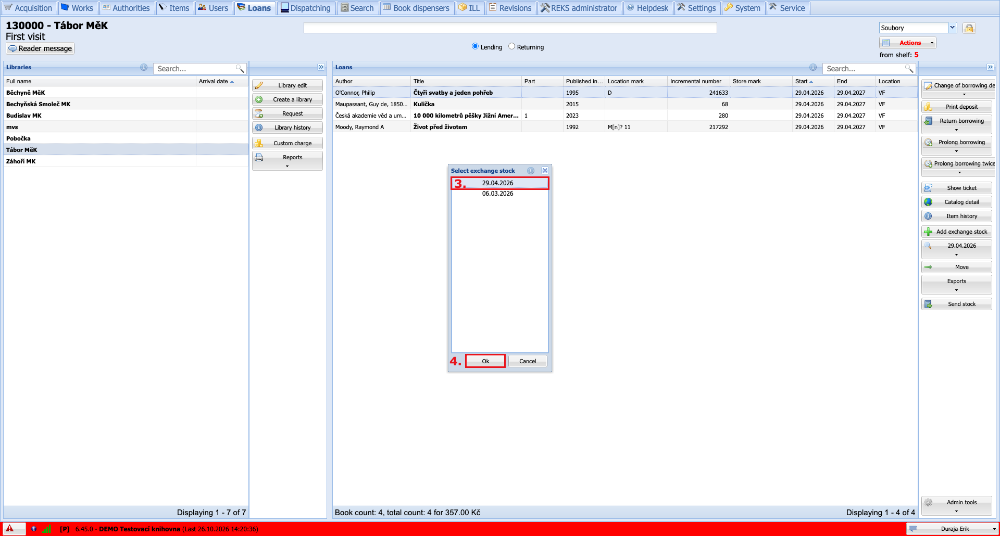Select 29.04.2026 in exchange stock list

coord(500,183)
